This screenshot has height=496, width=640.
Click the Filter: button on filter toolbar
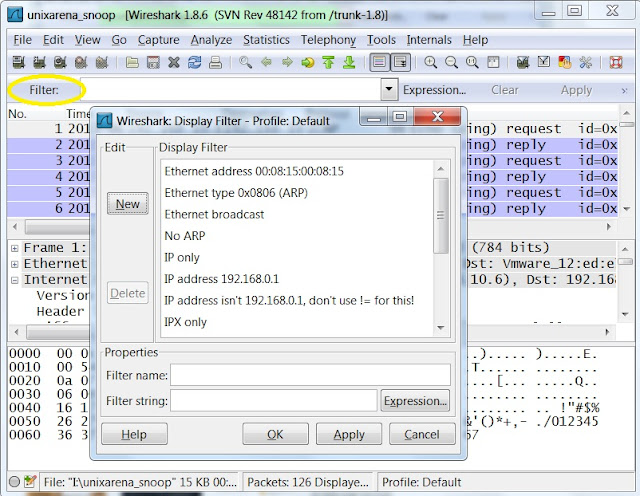[x=44, y=90]
